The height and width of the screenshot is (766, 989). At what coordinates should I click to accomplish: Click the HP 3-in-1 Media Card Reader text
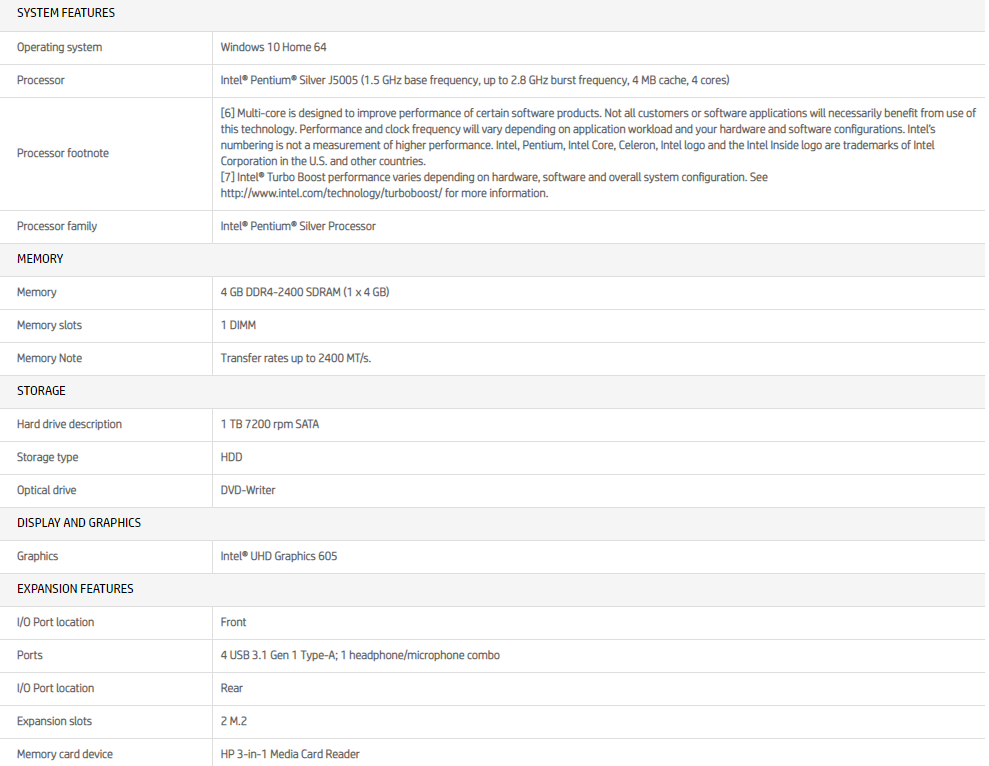click(x=290, y=754)
